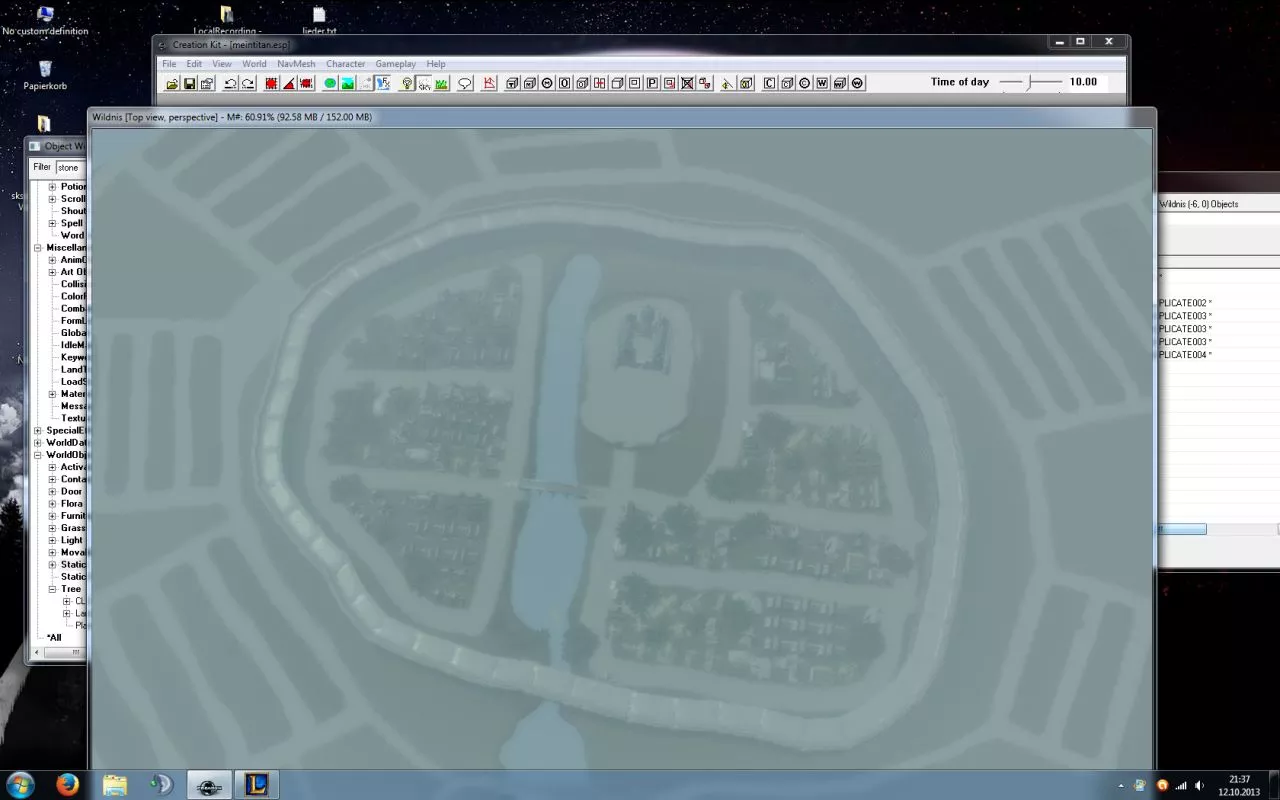This screenshot has height=800, width=1280.
Task: Click the Filter field containing 'stone'
Action: [71, 168]
